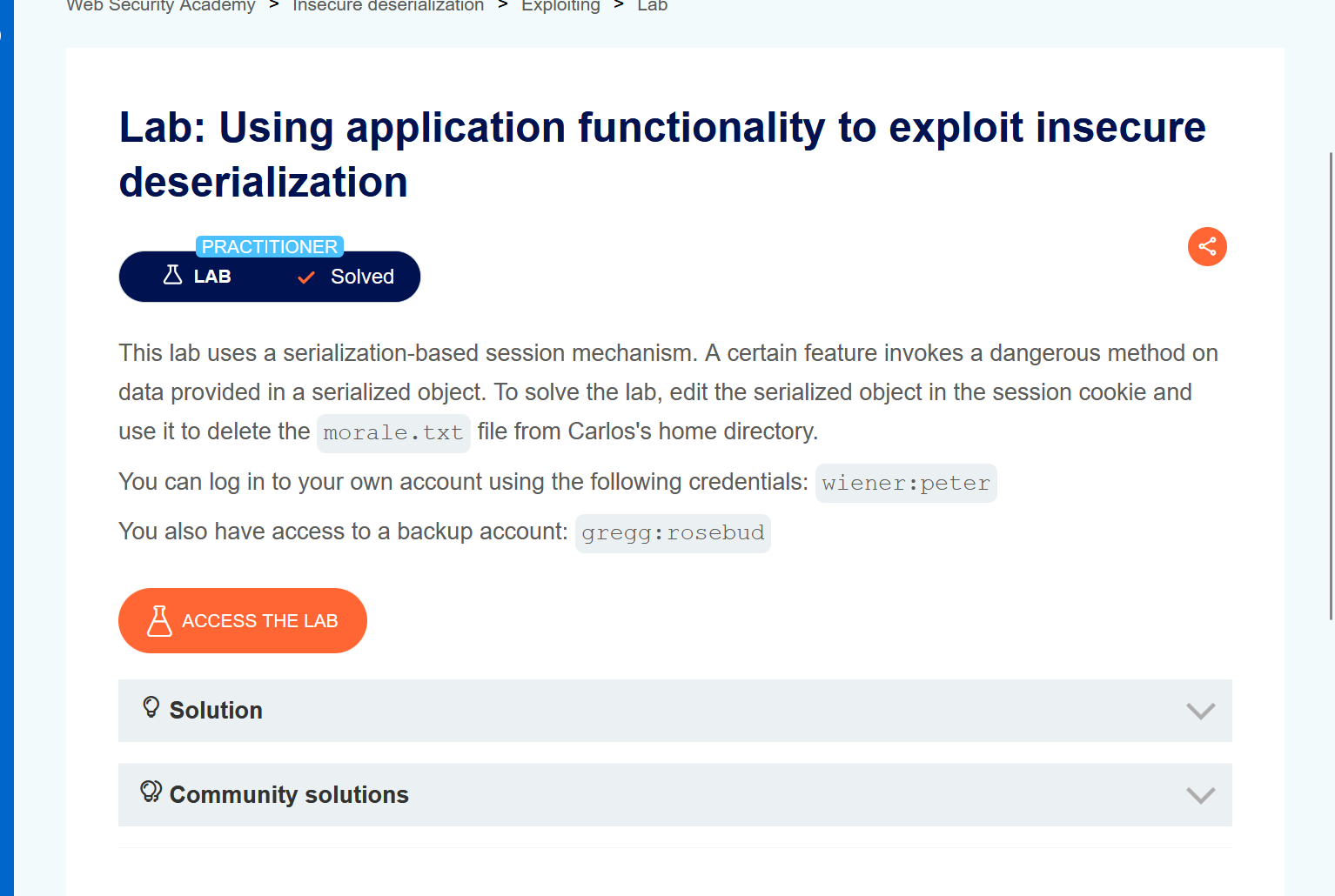Viewport: 1335px width, 896px height.
Task: Click the Solved checkmark icon
Action: 306,277
